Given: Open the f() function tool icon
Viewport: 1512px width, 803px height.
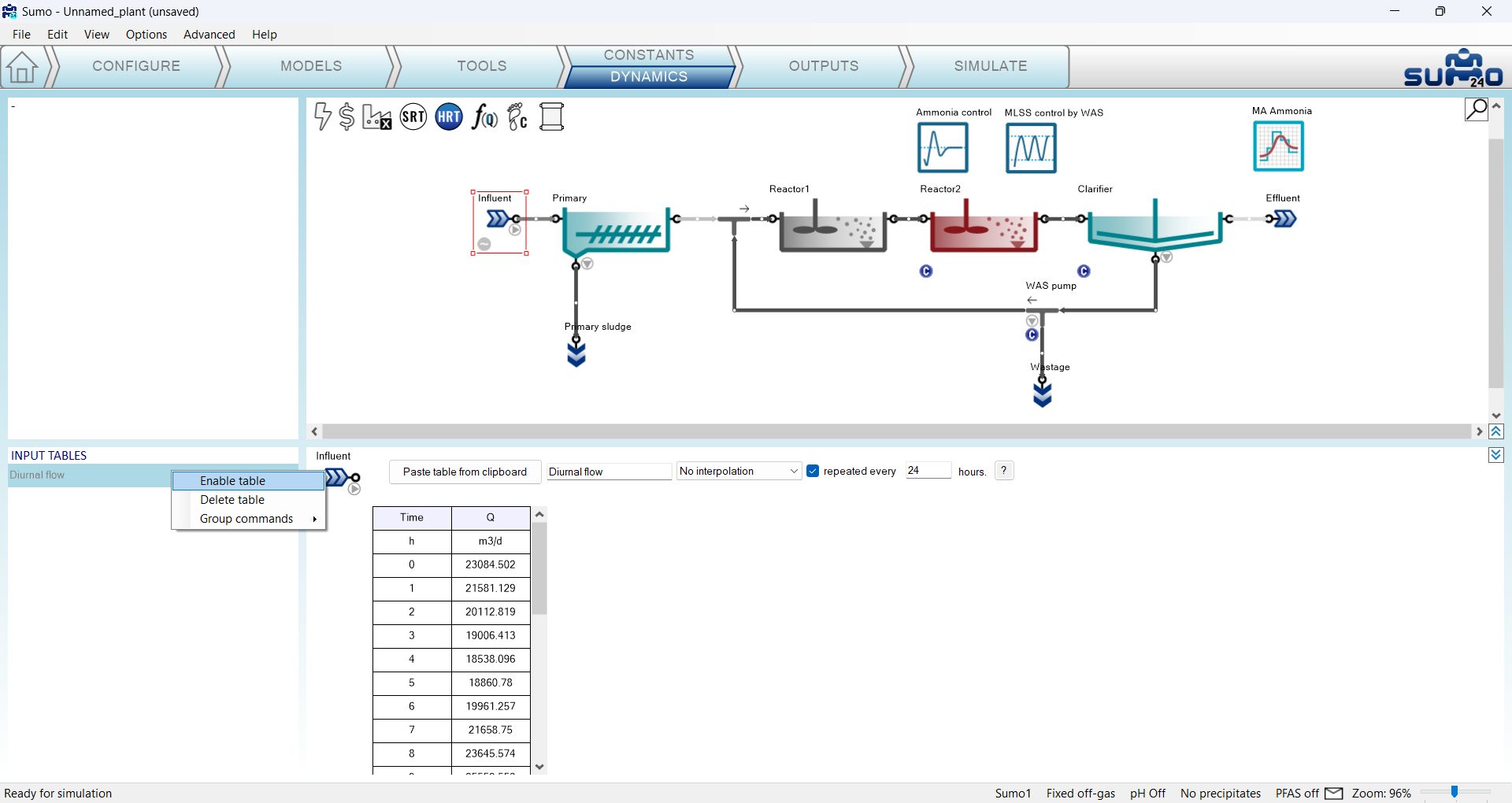Looking at the screenshot, I should click(484, 117).
